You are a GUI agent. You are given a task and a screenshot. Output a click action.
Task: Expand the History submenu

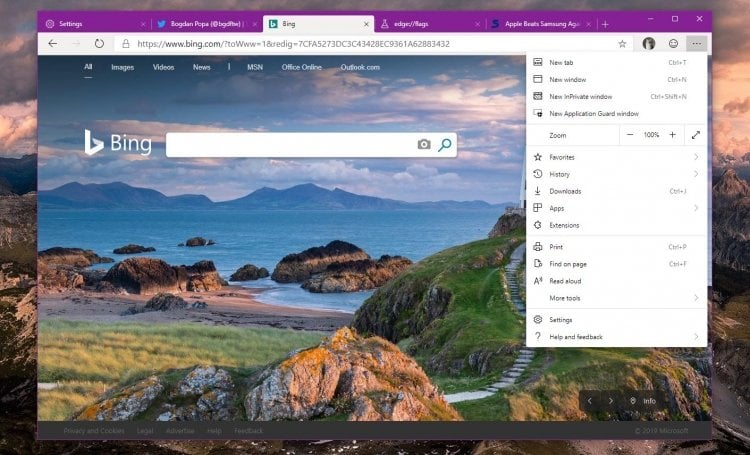[617, 174]
